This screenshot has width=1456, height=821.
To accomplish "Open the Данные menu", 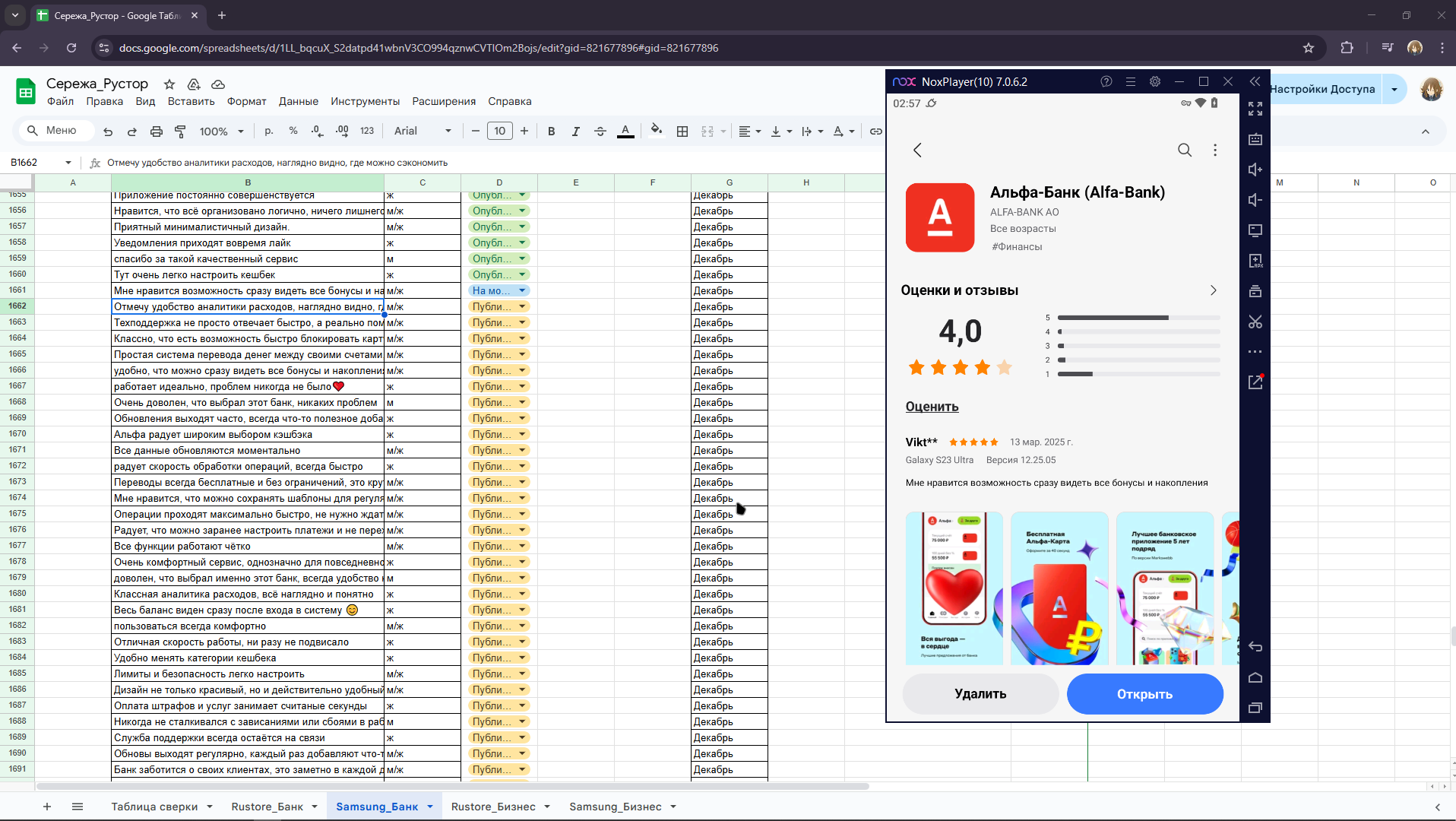I will pyautogui.click(x=298, y=101).
